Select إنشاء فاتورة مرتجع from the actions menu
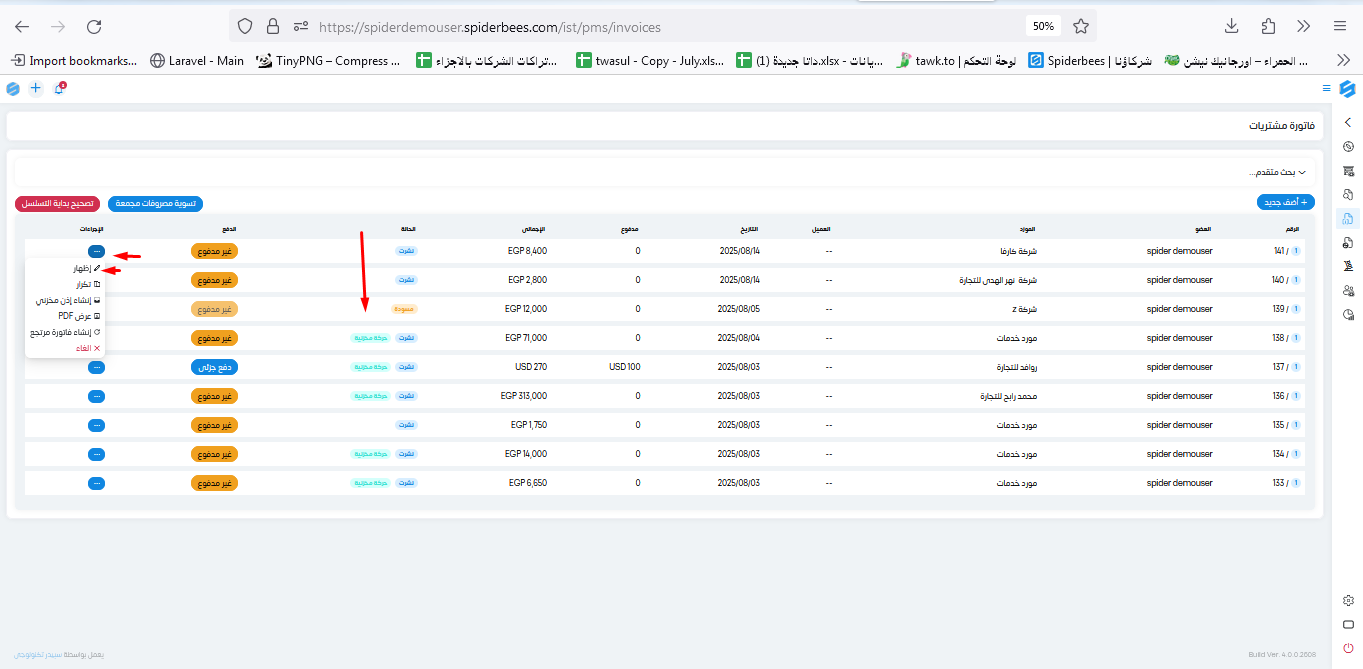This screenshot has height=669, width=1363. pos(65,332)
